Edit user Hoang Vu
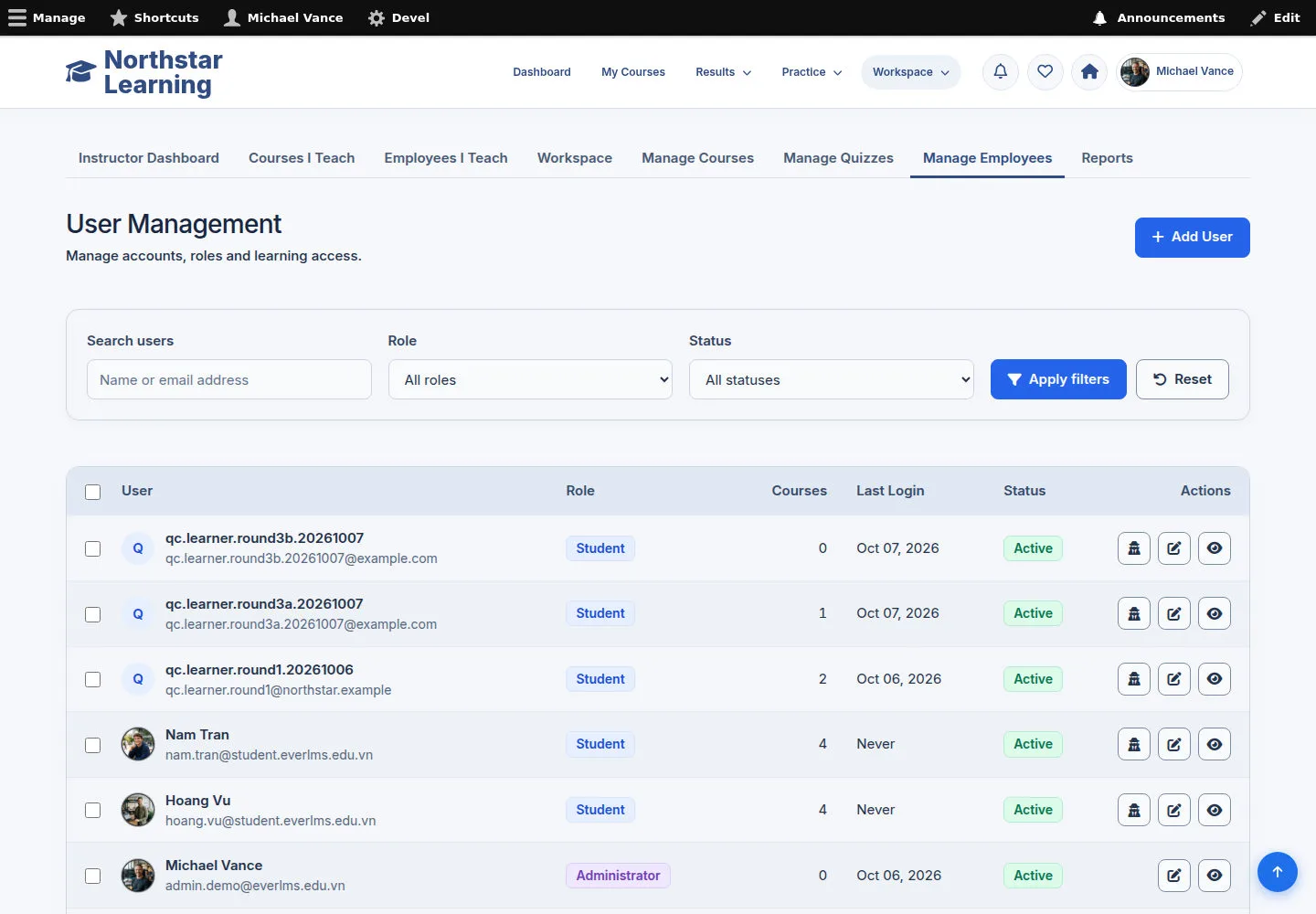This screenshot has width=1316, height=914. (x=1174, y=810)
